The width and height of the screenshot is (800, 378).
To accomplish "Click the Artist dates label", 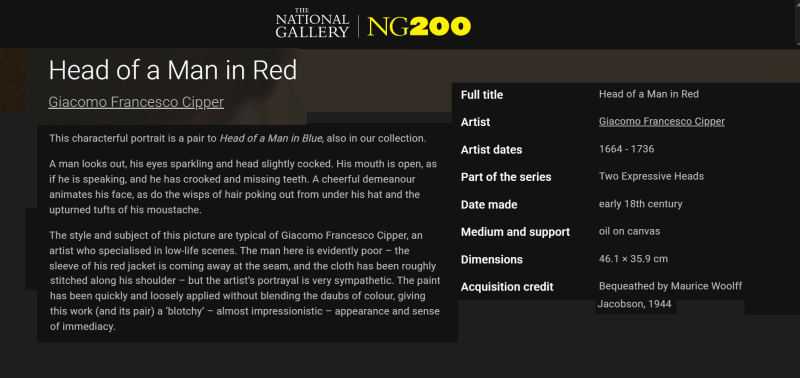I will (491, 150).
